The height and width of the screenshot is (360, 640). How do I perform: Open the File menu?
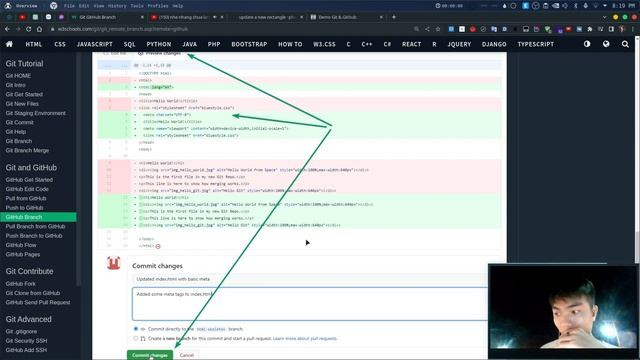[x=69, y=6]
